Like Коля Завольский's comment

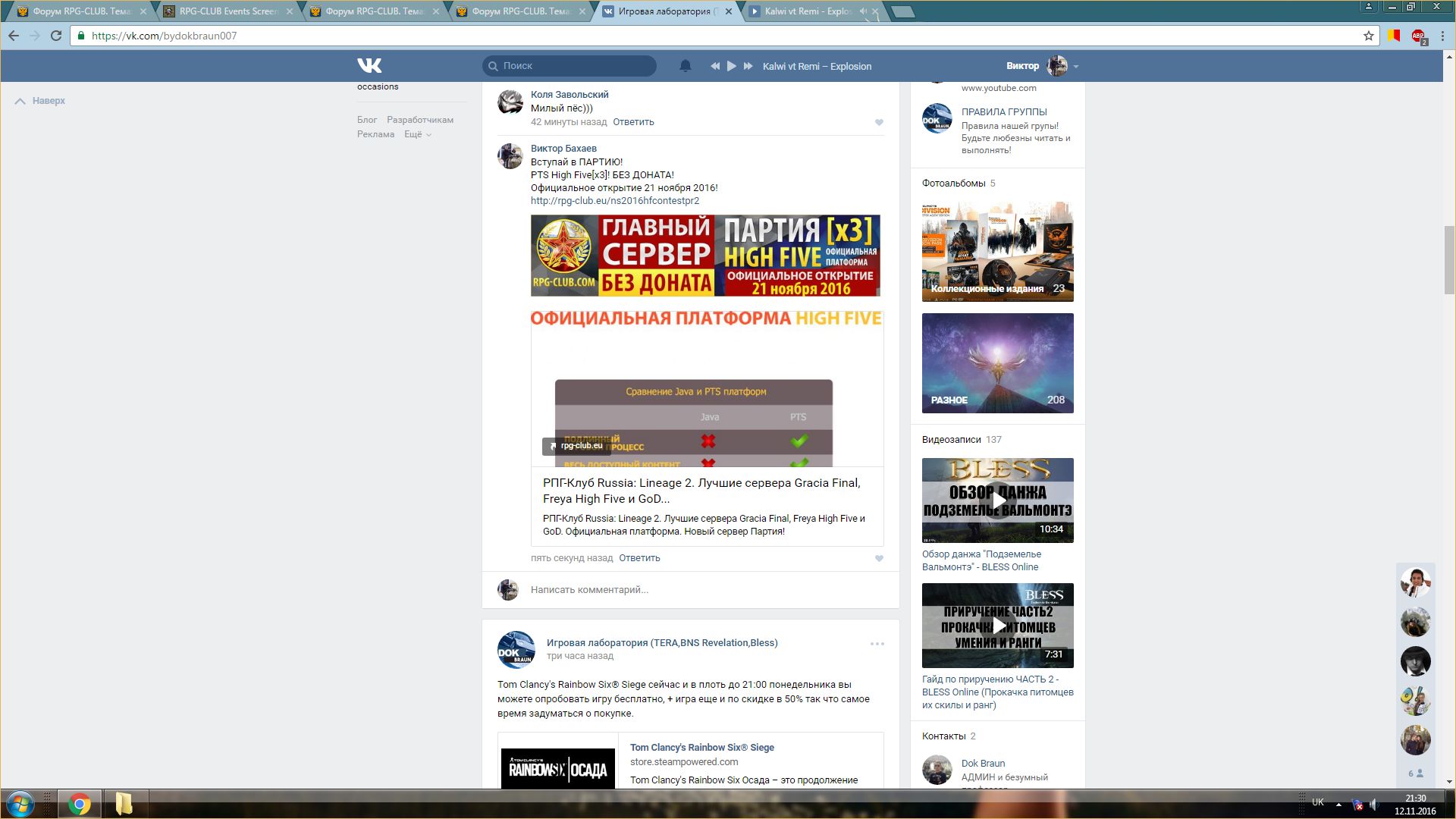(879, 122)
